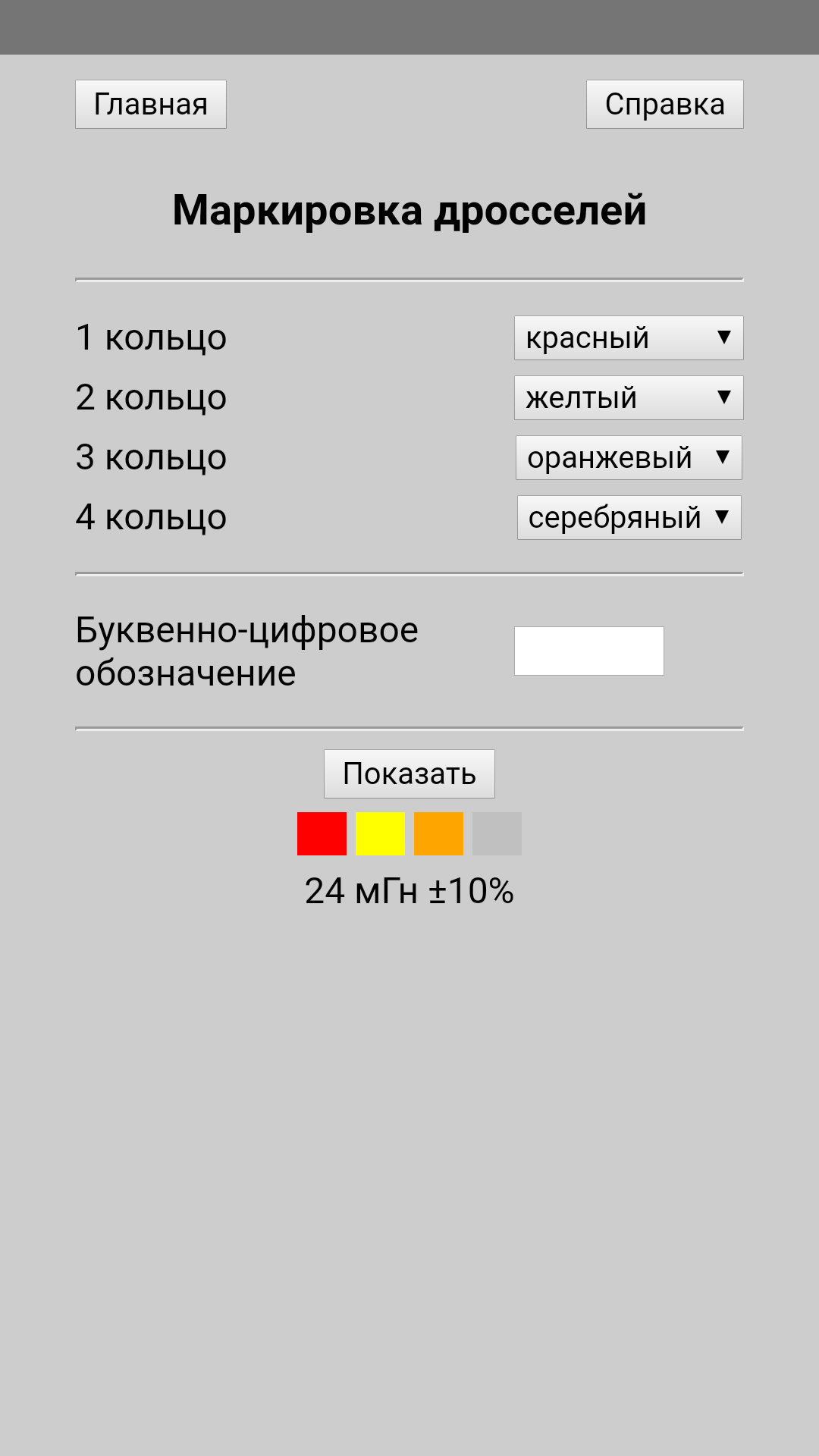819x1456 pixels.
Task: Open the 1 кольцо color dropdown
Action: (629, 338)
